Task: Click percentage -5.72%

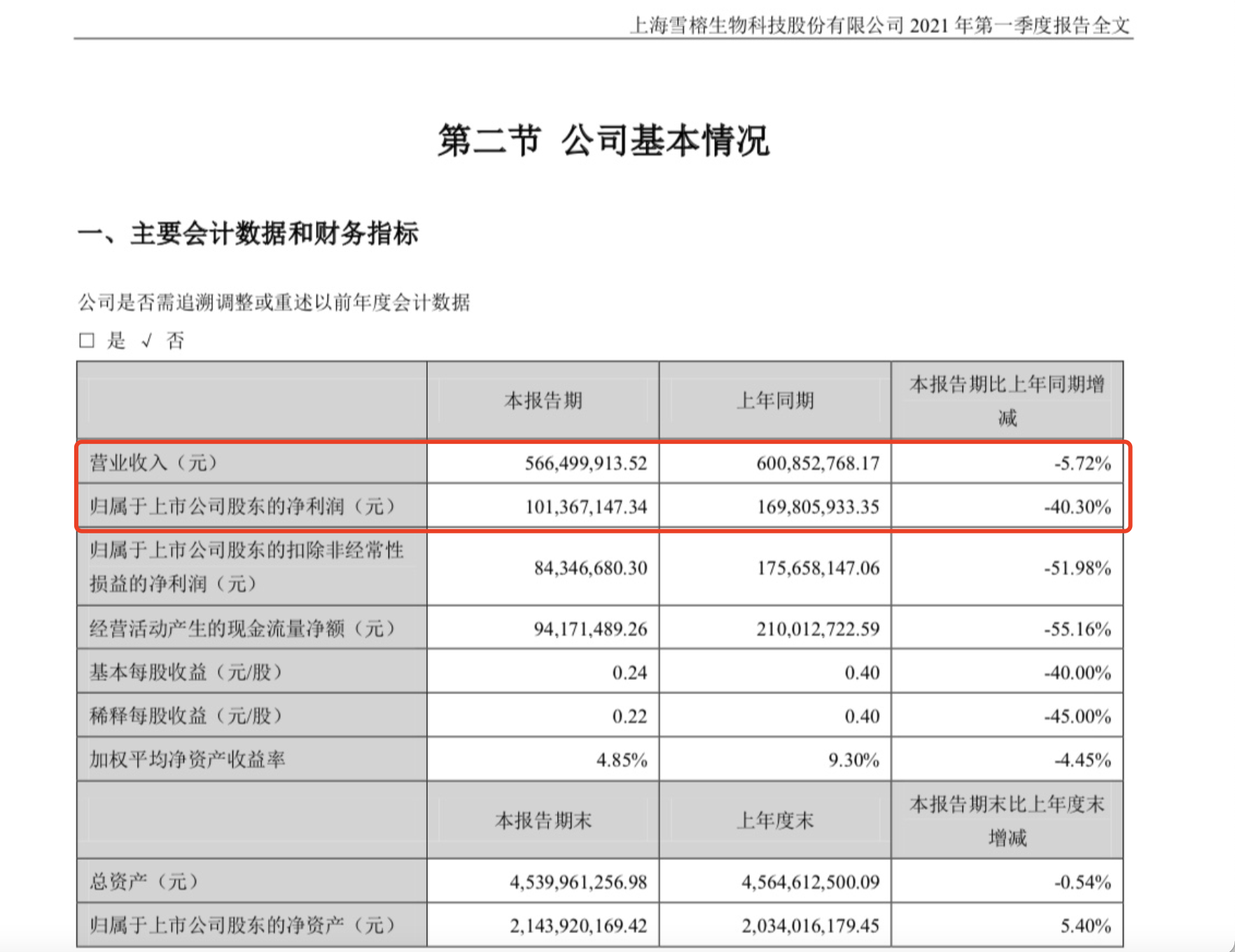Action: 1082,463
